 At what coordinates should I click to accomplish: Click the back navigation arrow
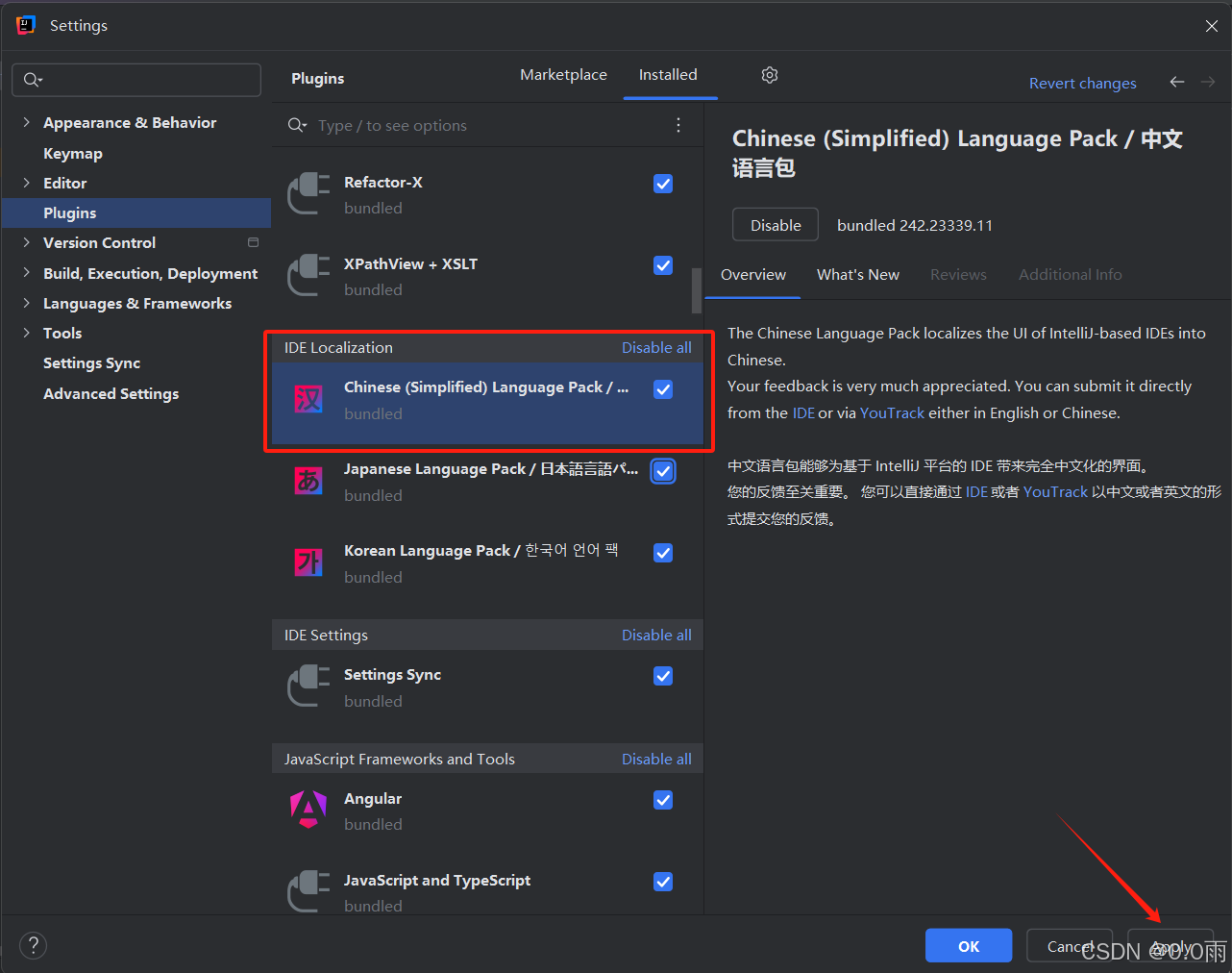(x=1177, y=83)
